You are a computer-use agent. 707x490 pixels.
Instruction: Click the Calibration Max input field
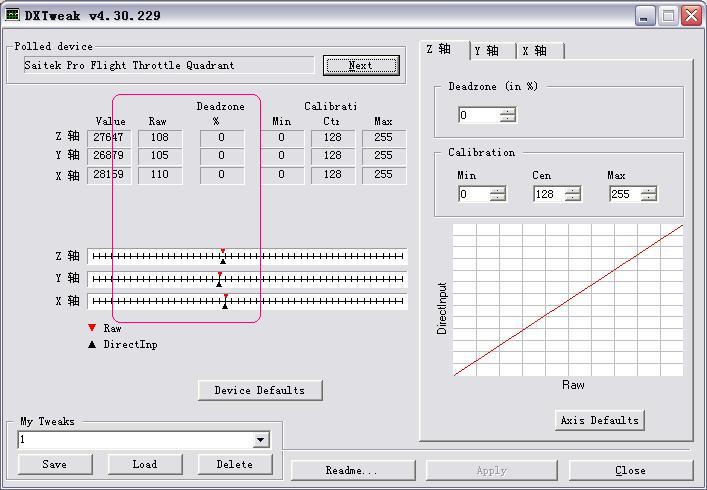[x=625, y=194]
